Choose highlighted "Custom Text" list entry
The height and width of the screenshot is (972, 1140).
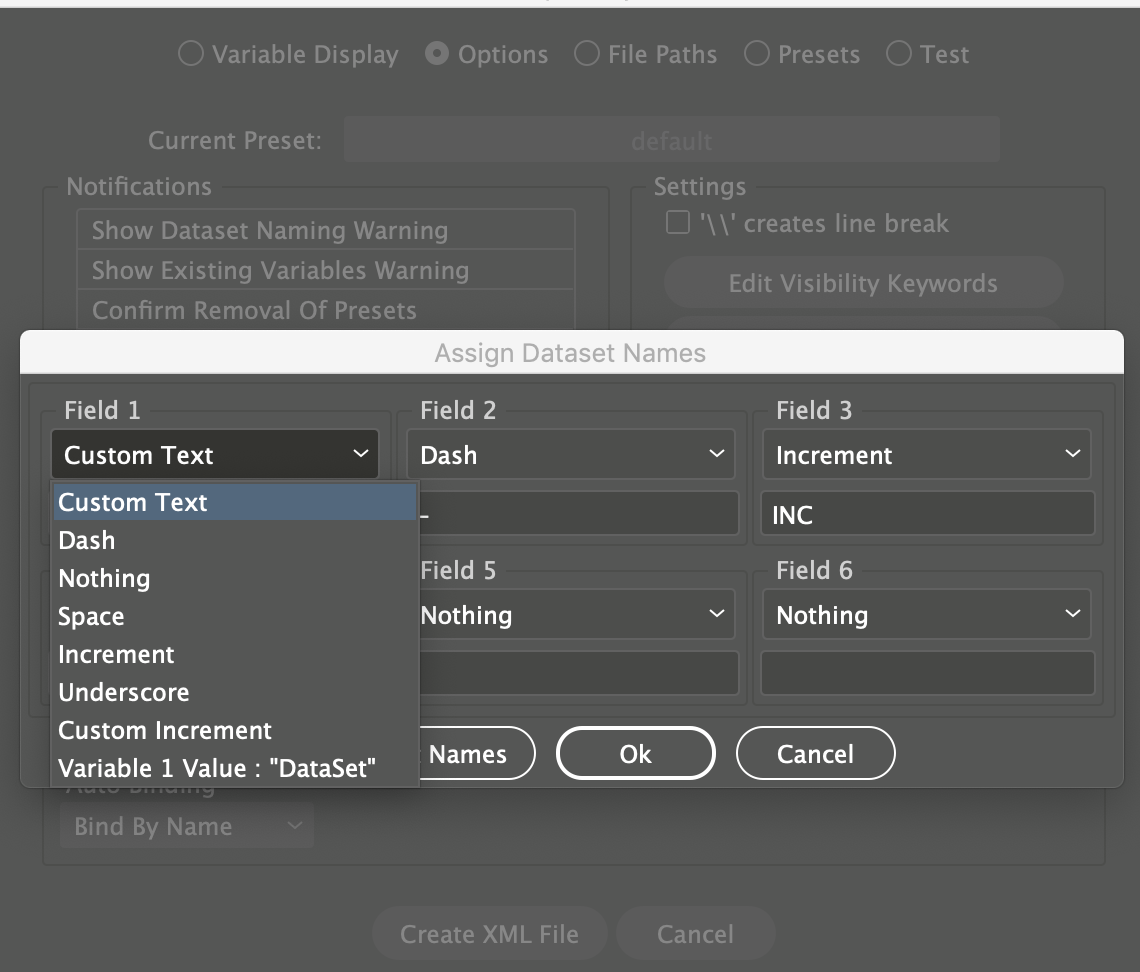[x=133, y=502]
